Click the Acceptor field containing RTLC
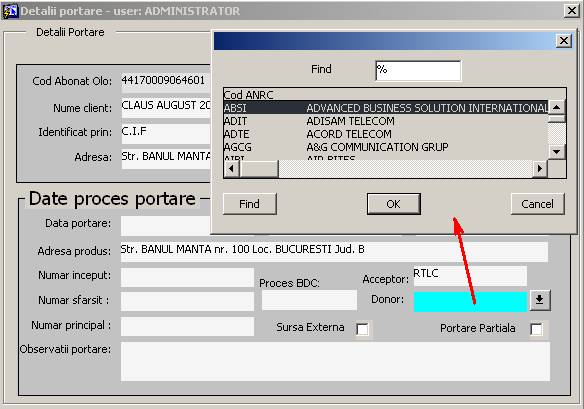This screenshot has width=584, height=409. click(470, 276)
